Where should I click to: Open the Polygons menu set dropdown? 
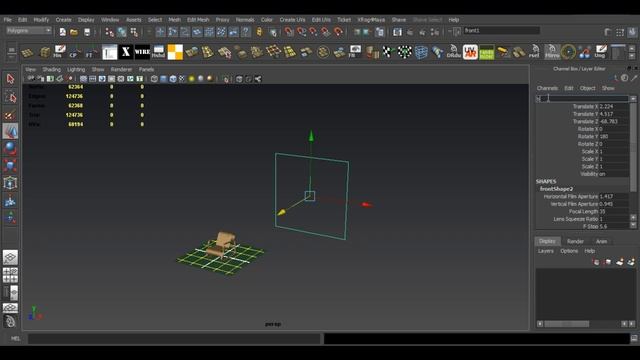tap(29, 31)
